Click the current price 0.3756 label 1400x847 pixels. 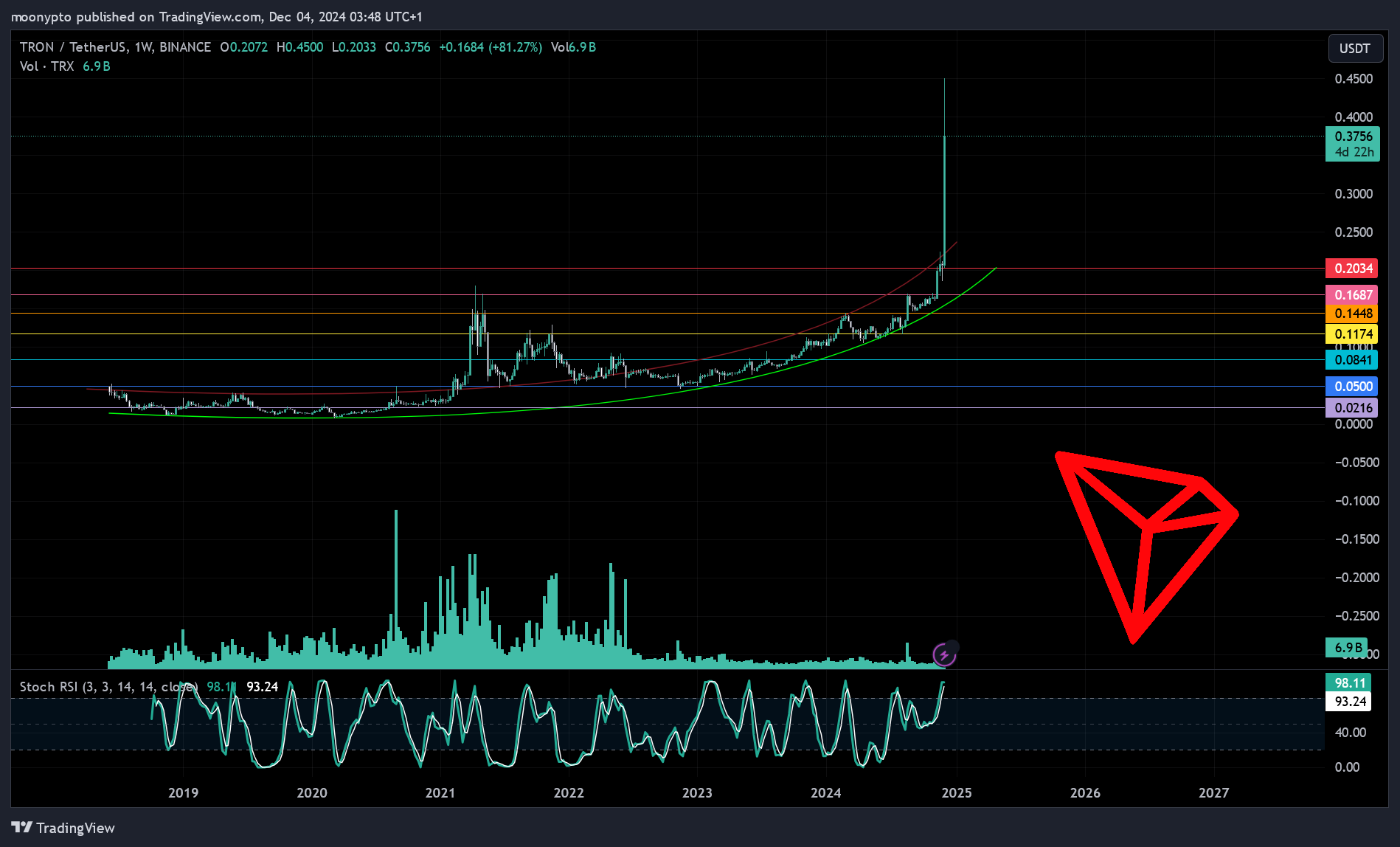1352,144
